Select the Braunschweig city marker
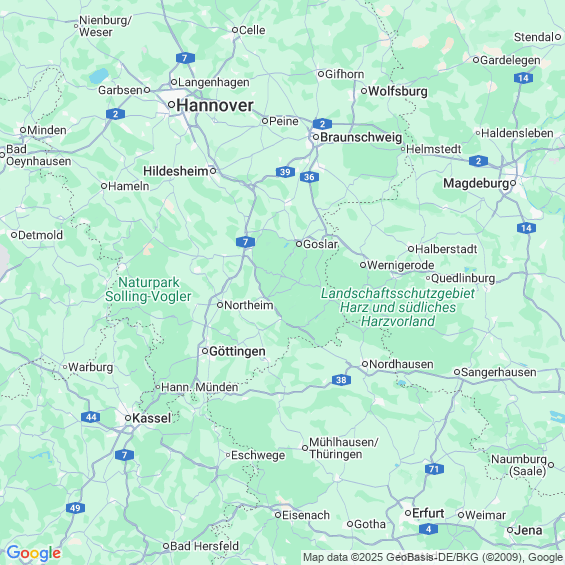The height and width of the screenshot is (565, 565). pos(316,137)
